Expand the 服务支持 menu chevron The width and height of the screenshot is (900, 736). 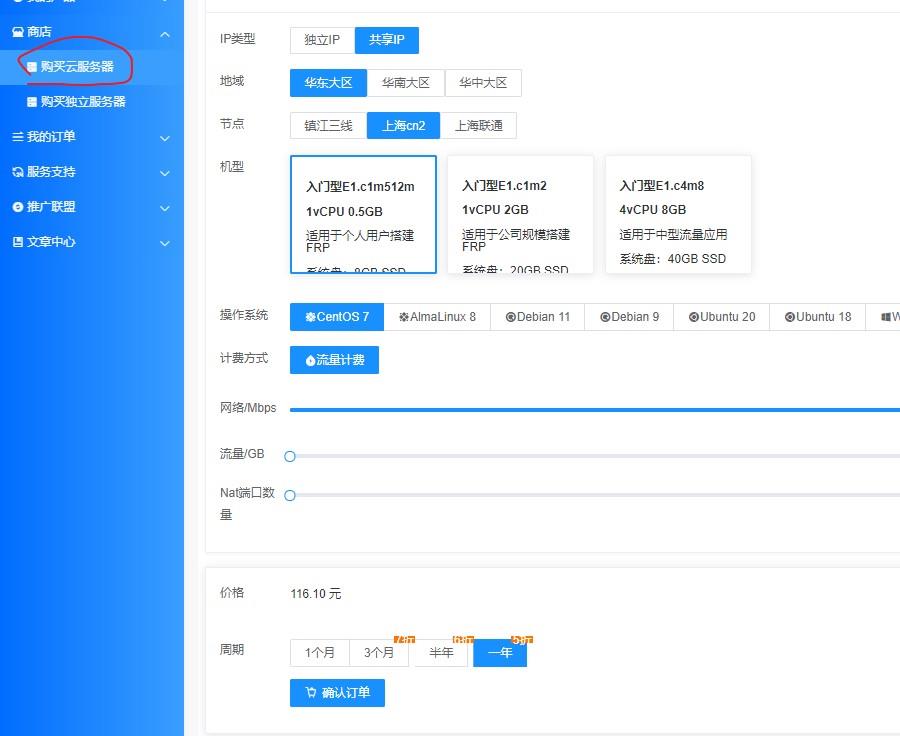coord(165,173)
